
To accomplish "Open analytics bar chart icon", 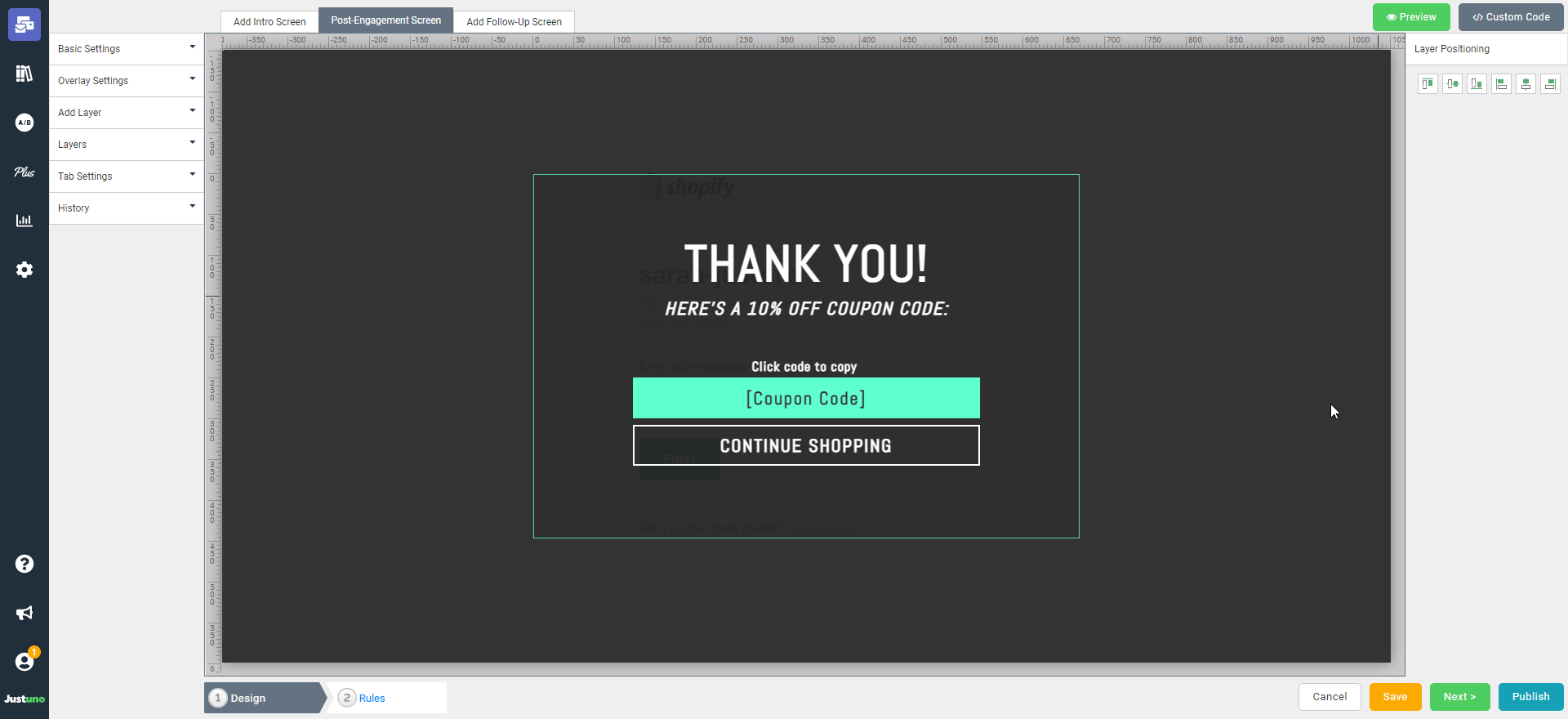I will [x=24, y=221].
